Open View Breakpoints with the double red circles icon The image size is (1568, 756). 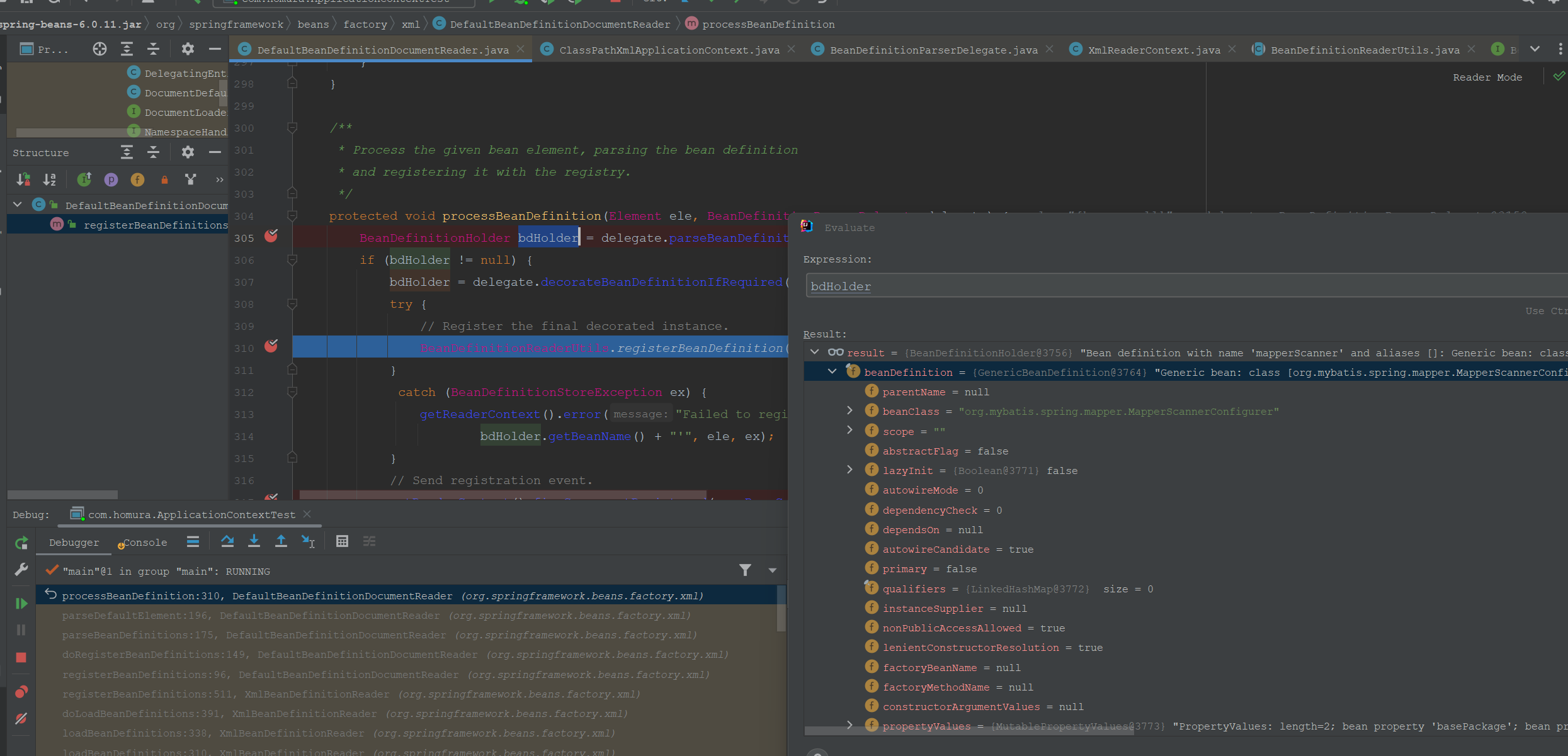click(21, 692)
